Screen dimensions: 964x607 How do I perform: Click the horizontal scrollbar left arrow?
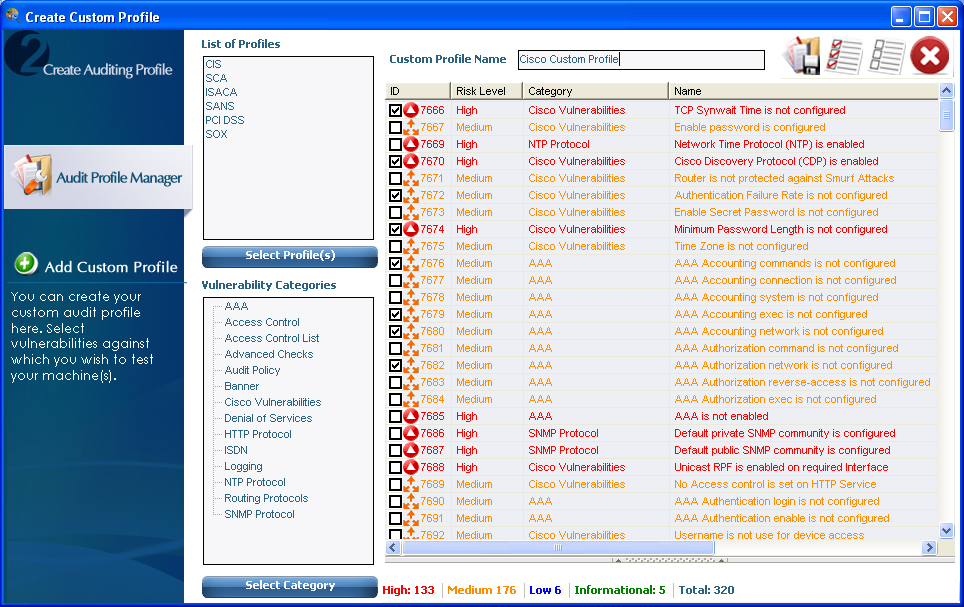(393, 547)
